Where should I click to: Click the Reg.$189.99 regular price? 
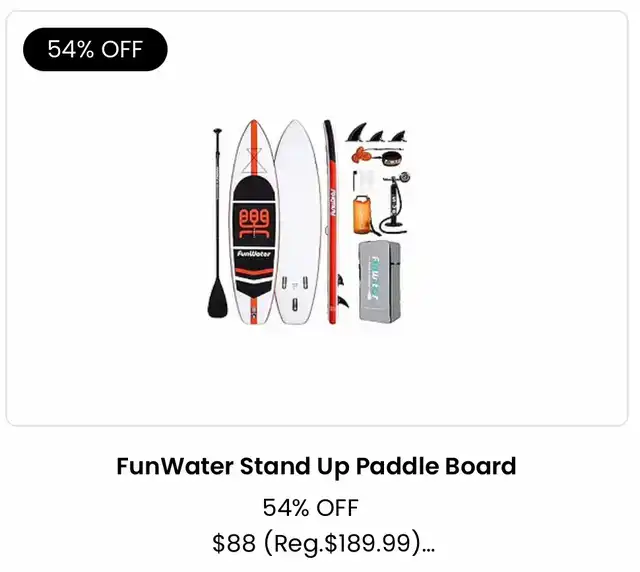click(342, 543)
